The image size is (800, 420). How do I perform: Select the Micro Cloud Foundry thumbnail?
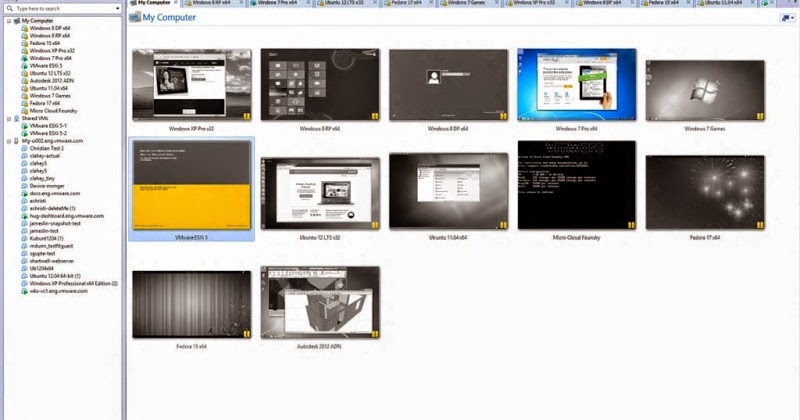(577, 185)
